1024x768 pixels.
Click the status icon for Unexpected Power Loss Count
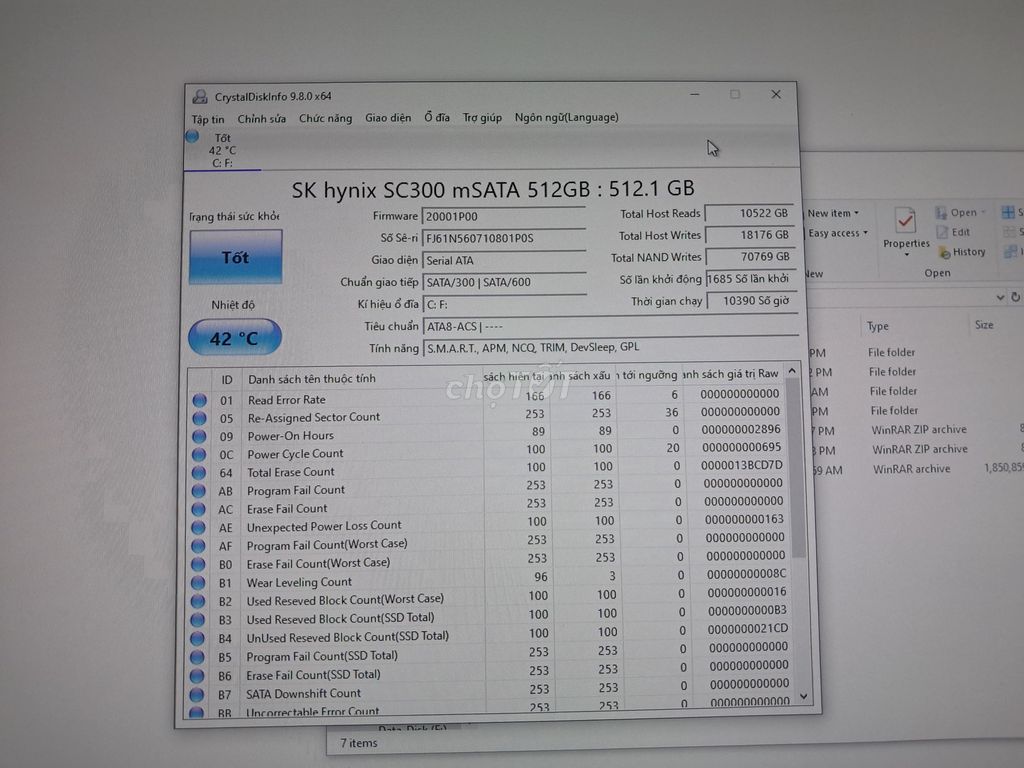coord(199,527)
